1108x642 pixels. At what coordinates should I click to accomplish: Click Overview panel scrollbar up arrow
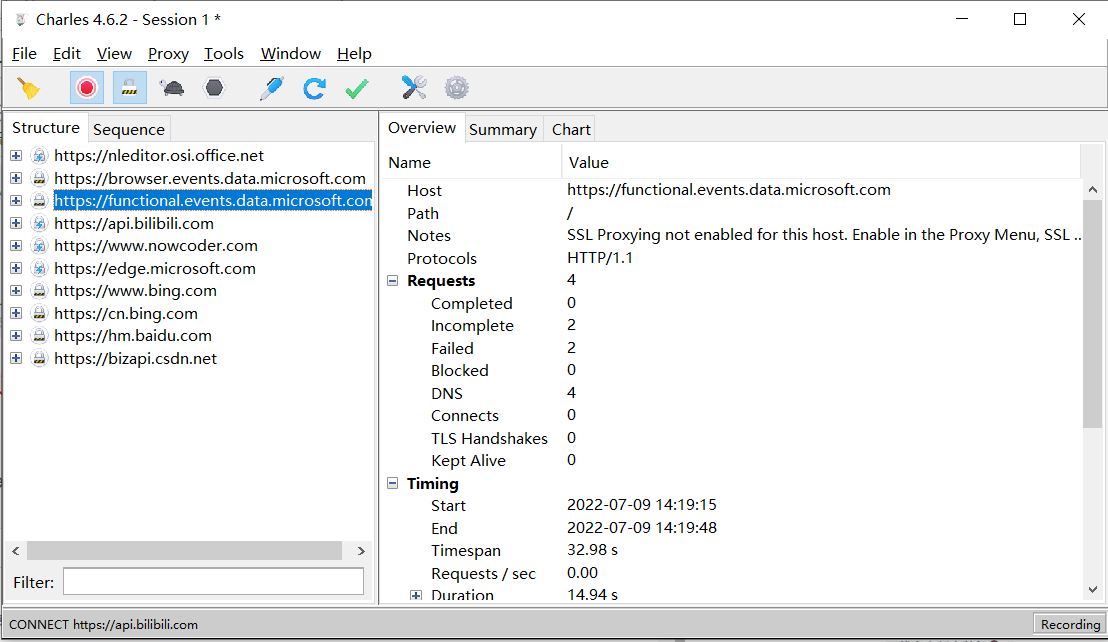coord(1092,189)
